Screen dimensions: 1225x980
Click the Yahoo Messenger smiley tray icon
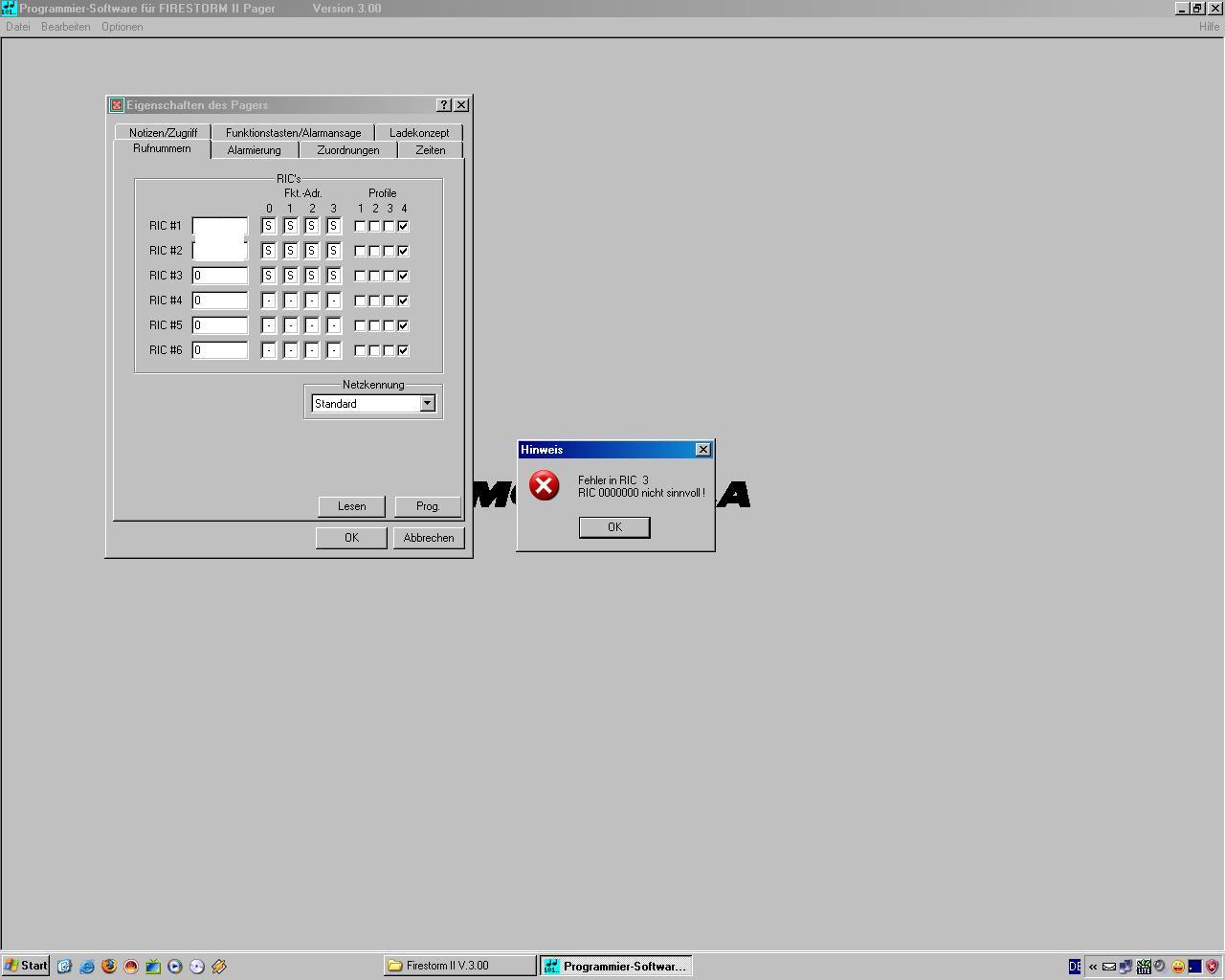(1178, 967)
